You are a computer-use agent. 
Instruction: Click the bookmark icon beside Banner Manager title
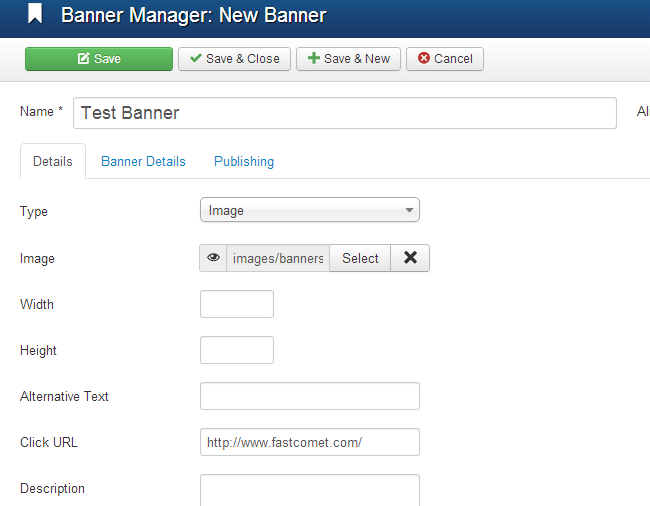[35, 15]
